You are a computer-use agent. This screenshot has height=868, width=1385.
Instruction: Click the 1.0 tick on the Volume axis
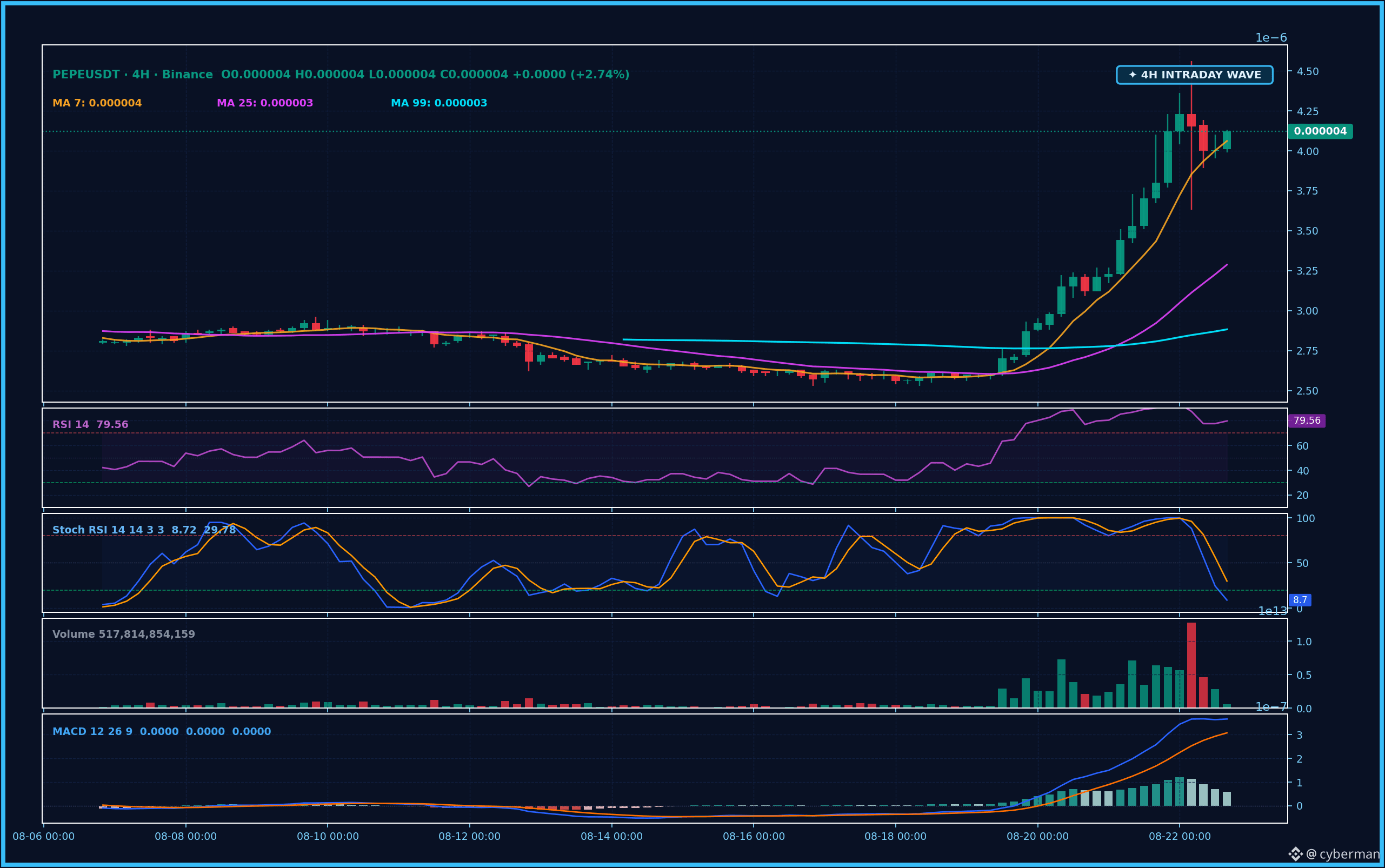coord(1304,642)
